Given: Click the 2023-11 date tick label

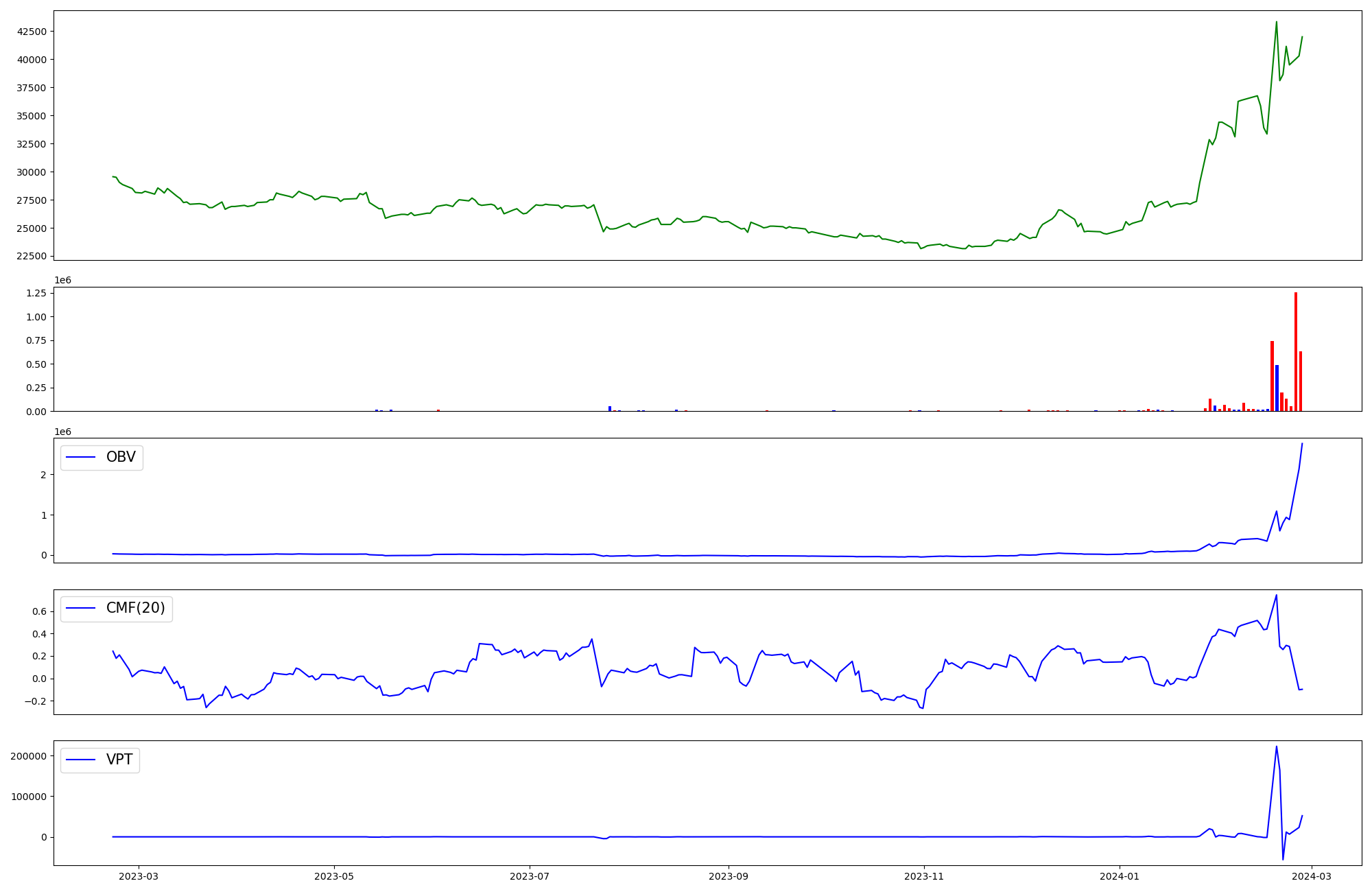Looking at the screenshot, I should 924,876.
